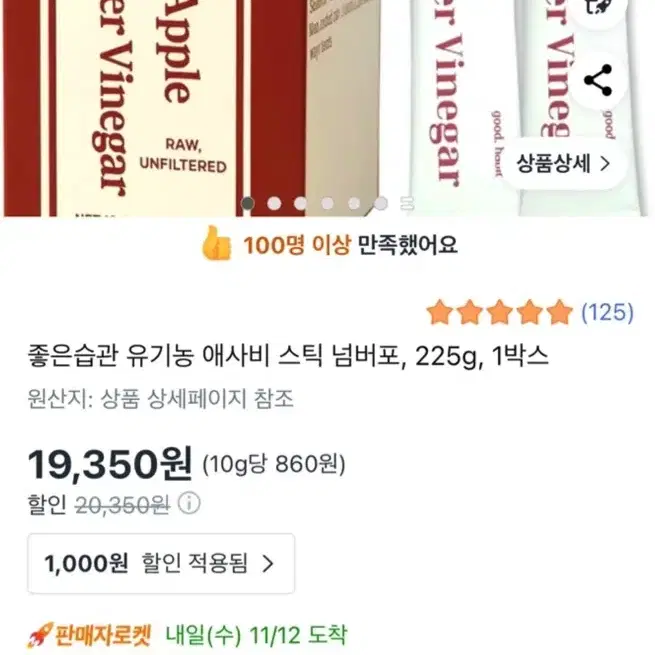
Task: Tap the share icon on product image
Action: (x=598, y=80)
